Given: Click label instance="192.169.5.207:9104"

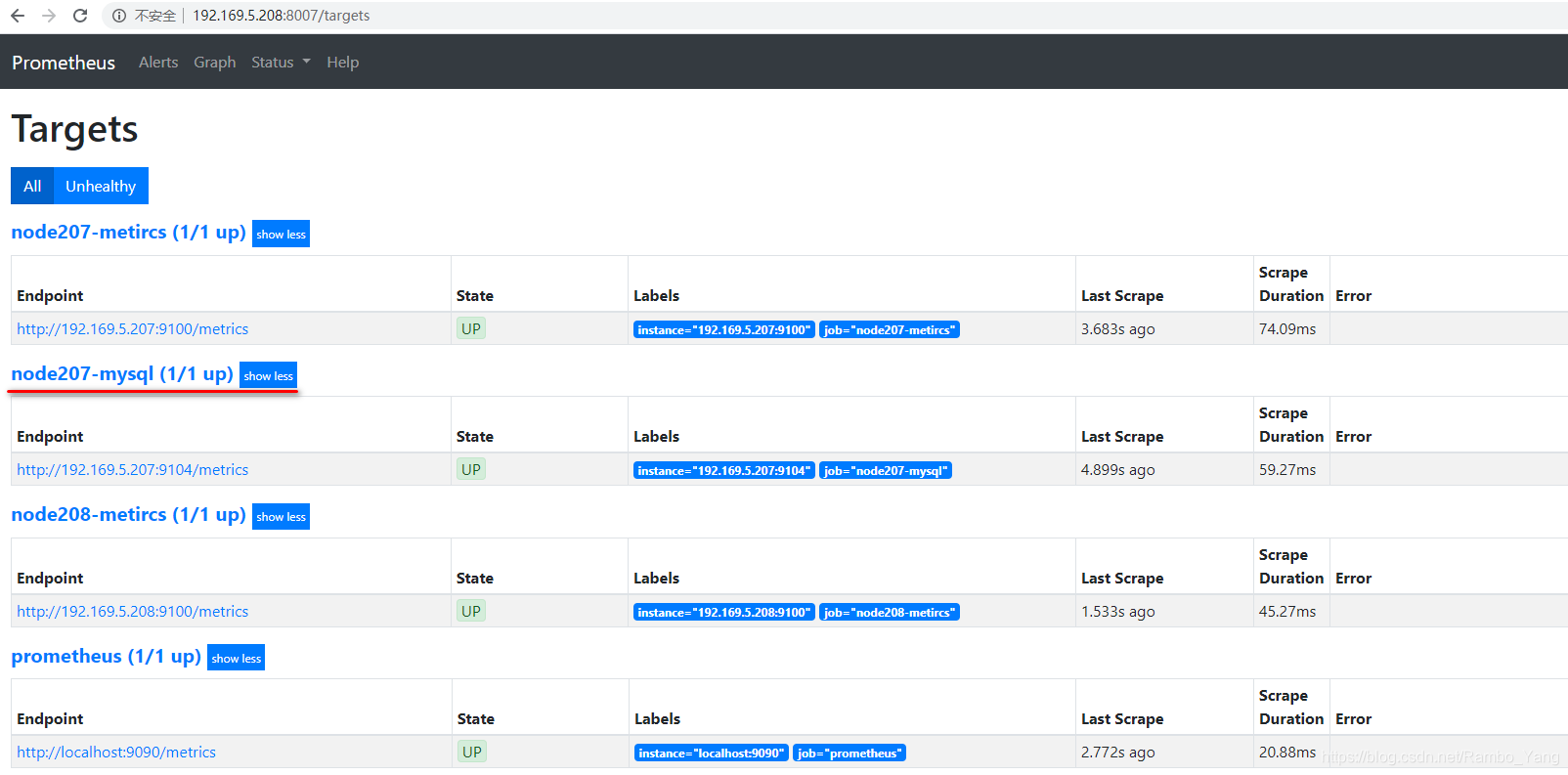Looking at the screenshot, I should [x=724, y=471].
